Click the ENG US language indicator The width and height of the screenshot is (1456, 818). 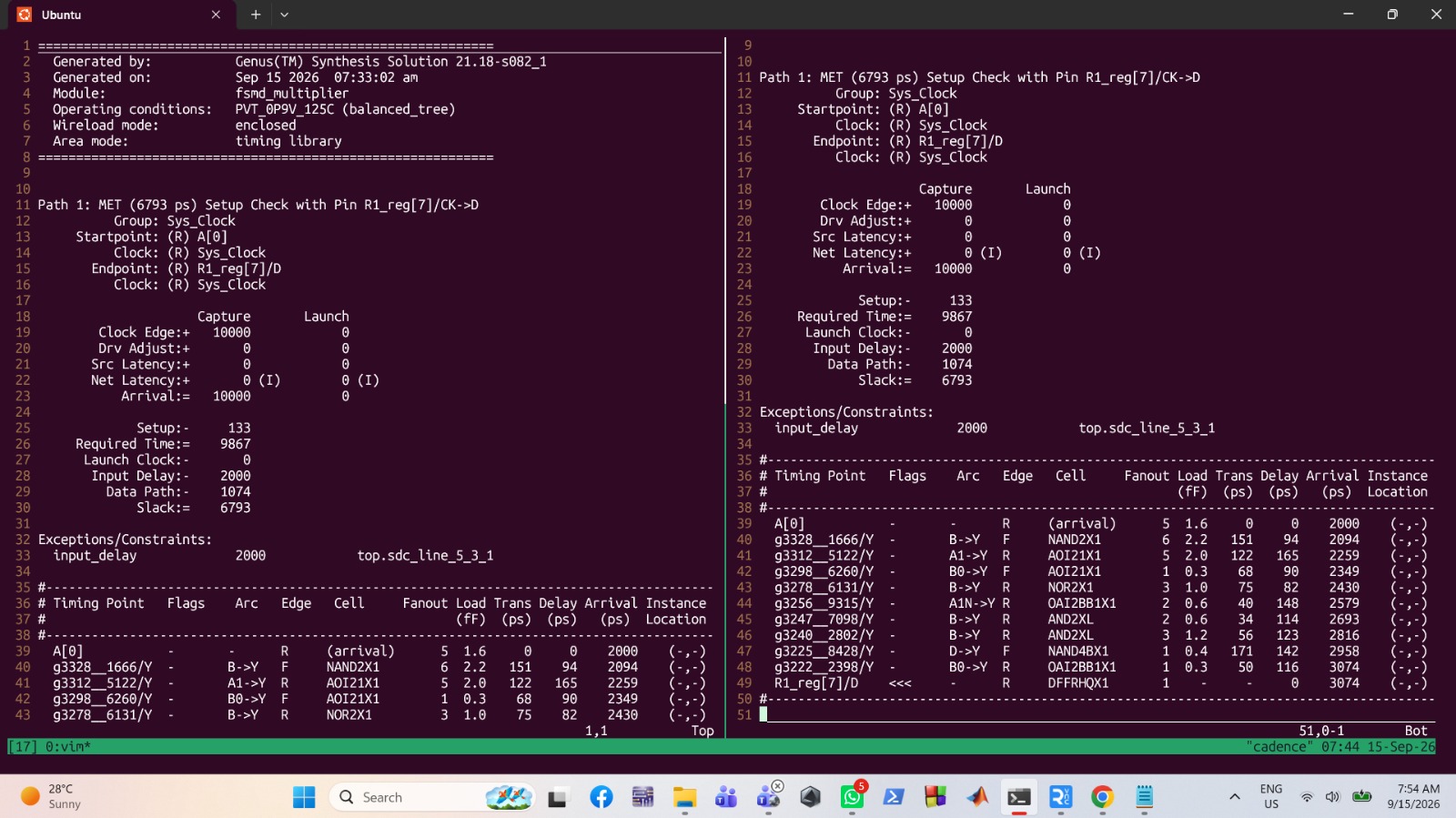pyautogui.click(x=1271, y=797)
